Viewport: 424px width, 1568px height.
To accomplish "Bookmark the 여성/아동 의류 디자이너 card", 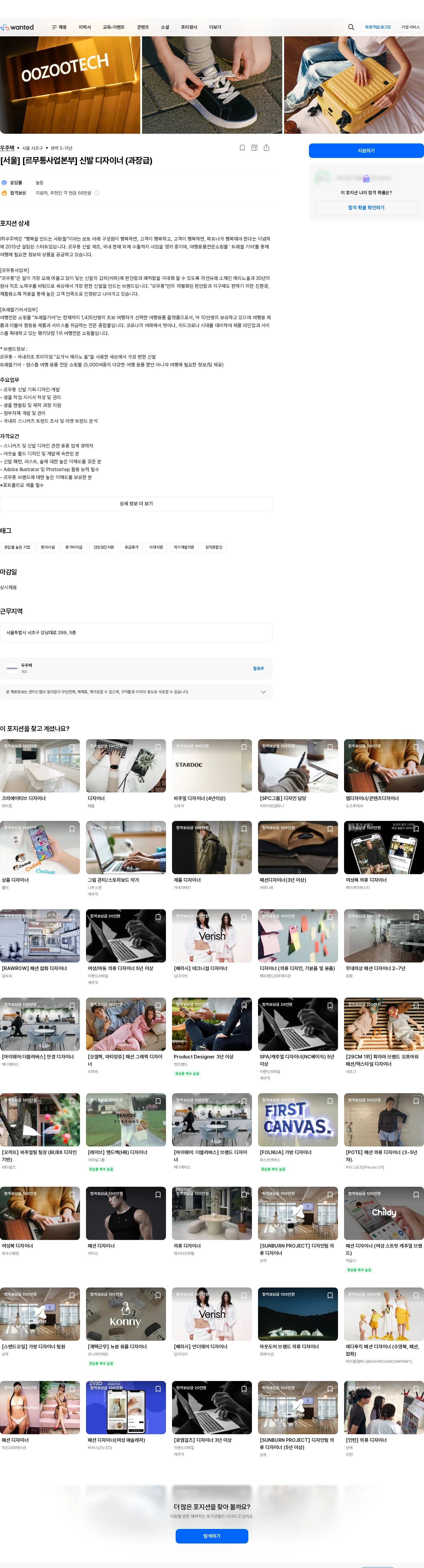I will [x=158, y=917].
